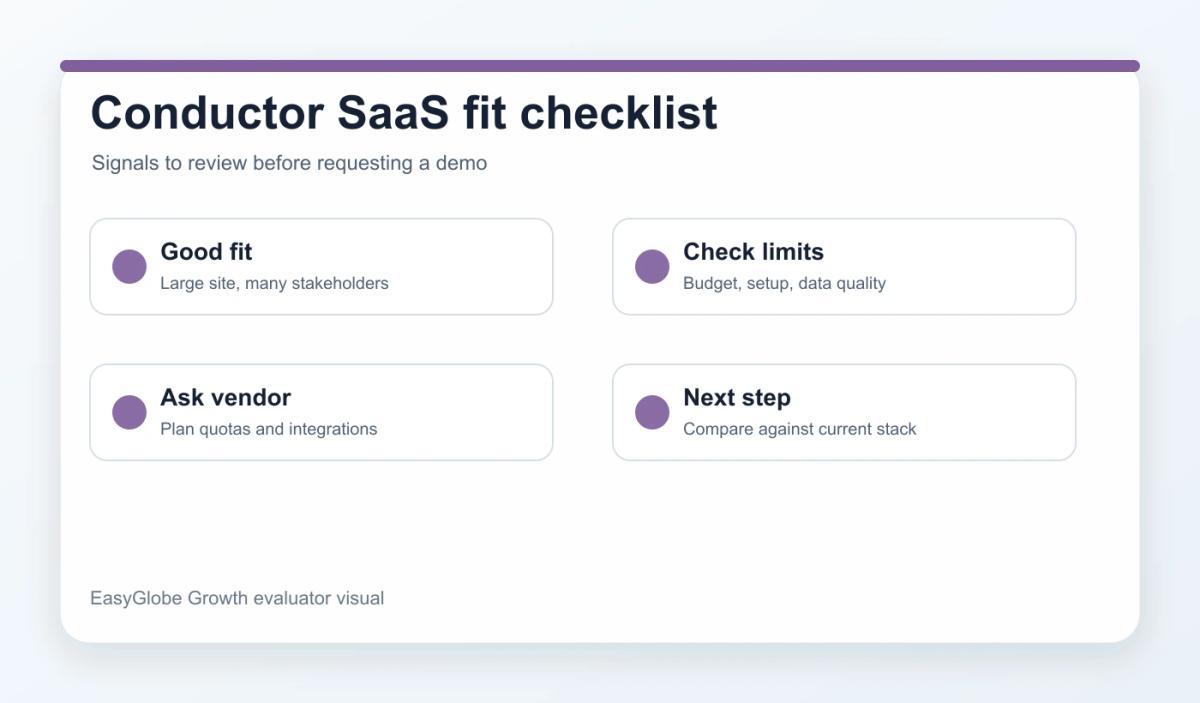The image size is (1200, 703).
Task: Select the Good fit heading
Action: (x=206, y=252)
